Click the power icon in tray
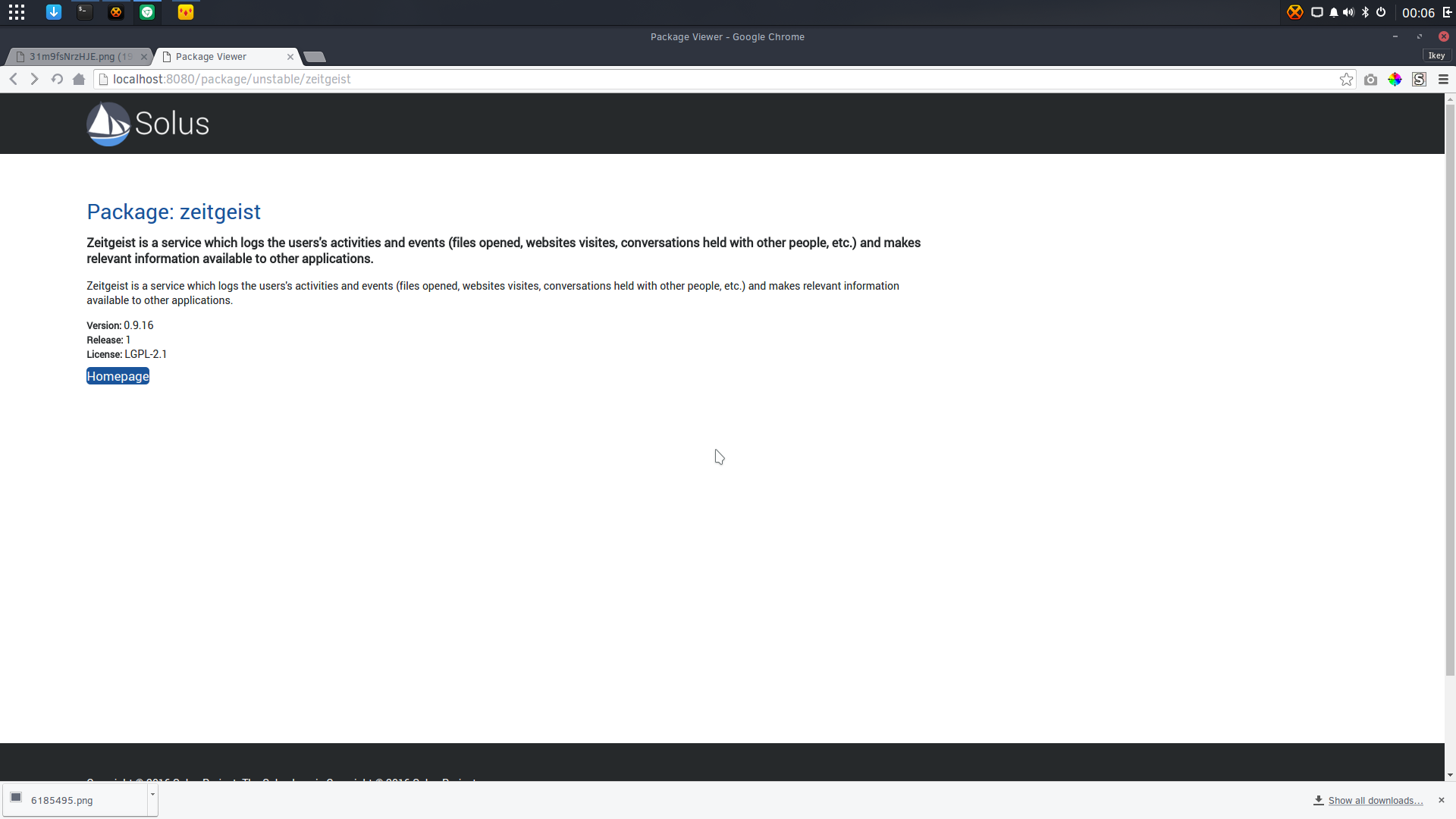Image resolution: width=1456 pixels, height=819 pixels. [x=1381, y=12]
